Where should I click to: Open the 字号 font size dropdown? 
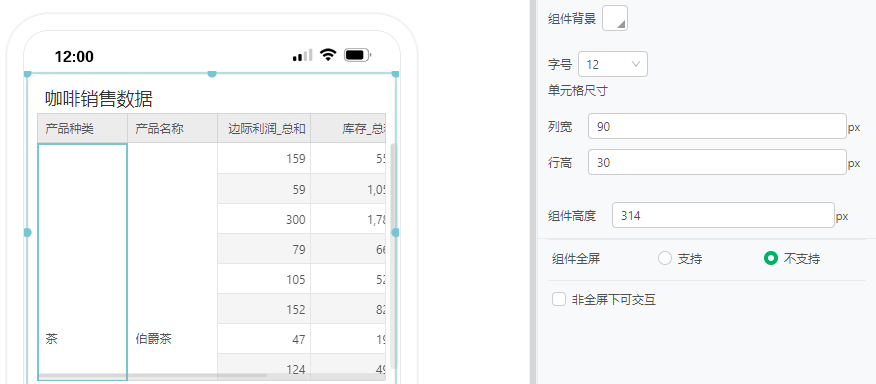[613, 64]
